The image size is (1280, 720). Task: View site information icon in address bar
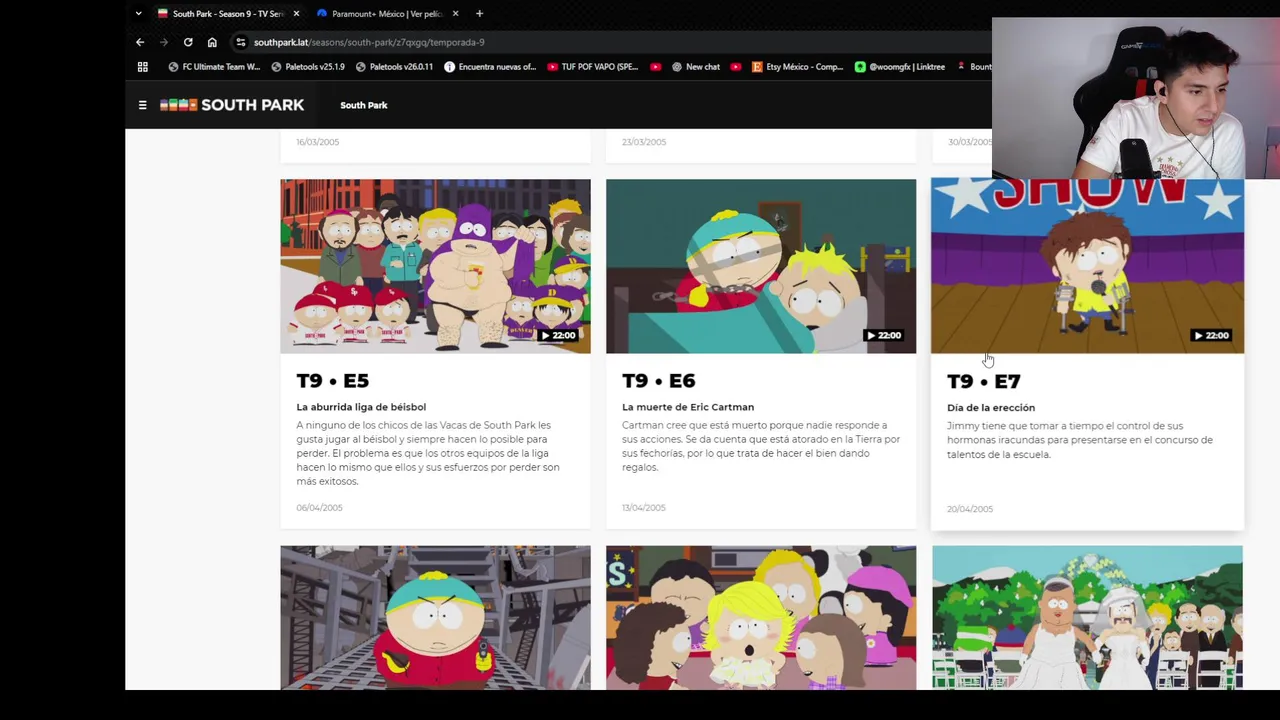pyautogui.click(x=240, y=42)
